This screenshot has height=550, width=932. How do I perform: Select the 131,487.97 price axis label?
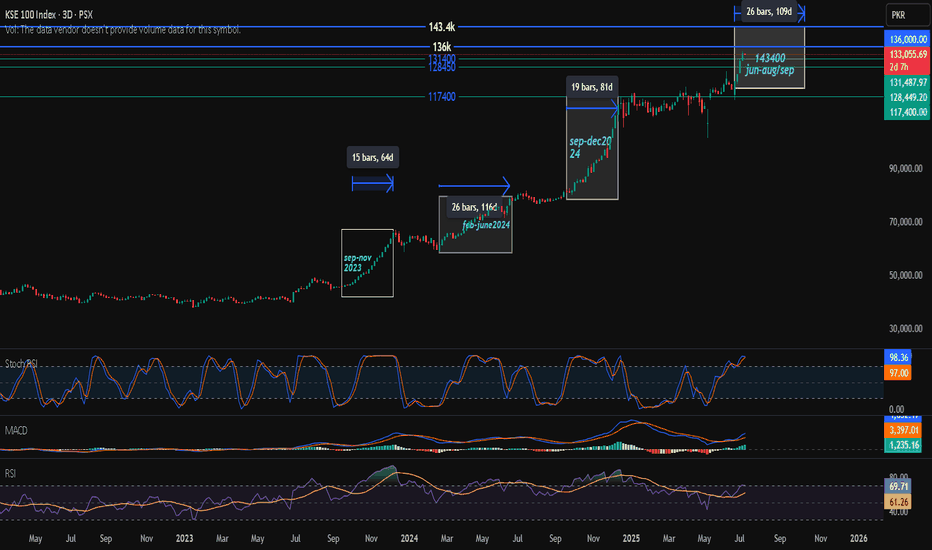(x=908, y=83)
